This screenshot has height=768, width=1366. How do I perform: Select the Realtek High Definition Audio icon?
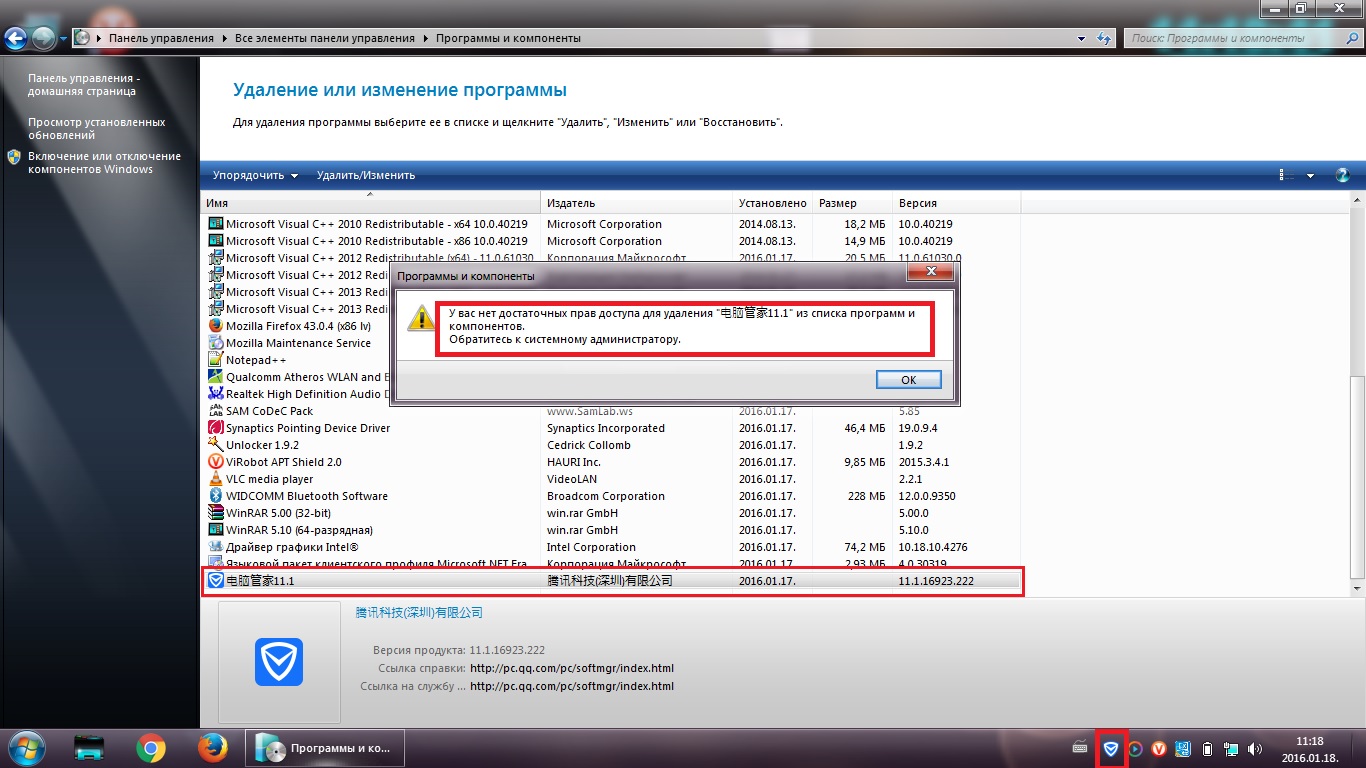point(215,394)
